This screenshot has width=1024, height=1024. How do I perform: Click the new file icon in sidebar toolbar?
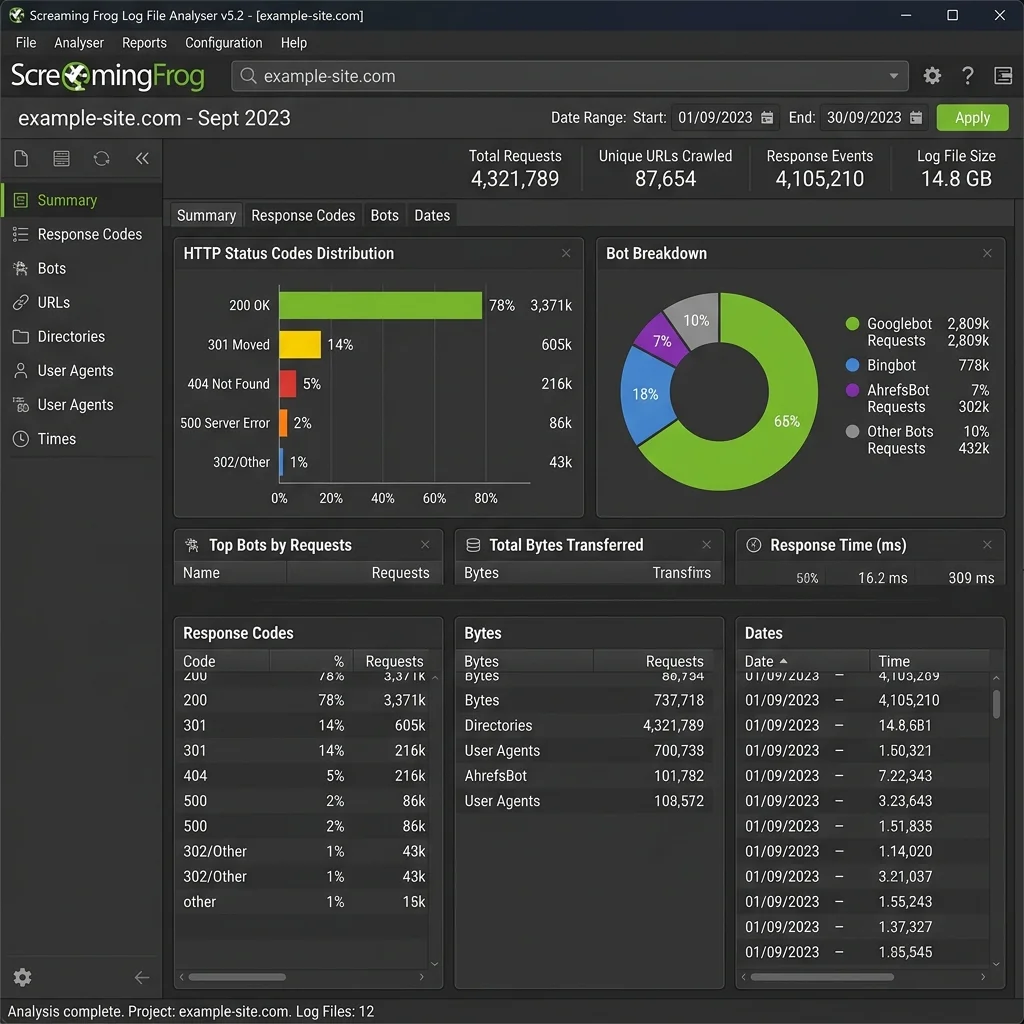pos(21,159)
